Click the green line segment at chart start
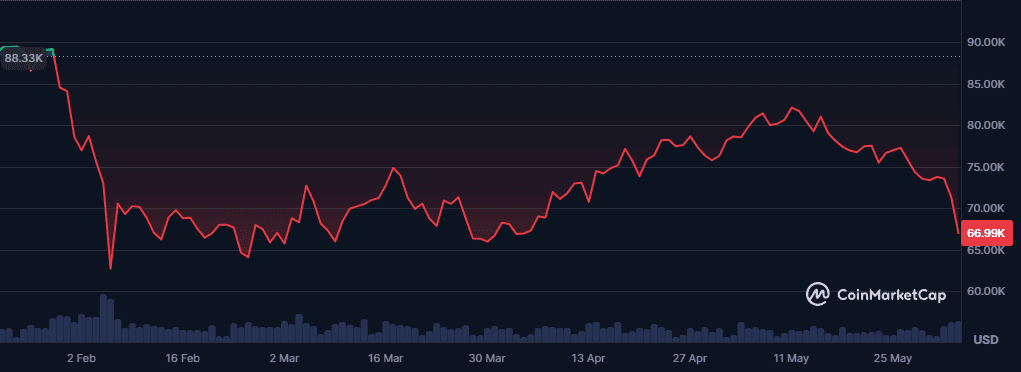The width and height of the screenshot is (1021, 372). tap(27, 48)
